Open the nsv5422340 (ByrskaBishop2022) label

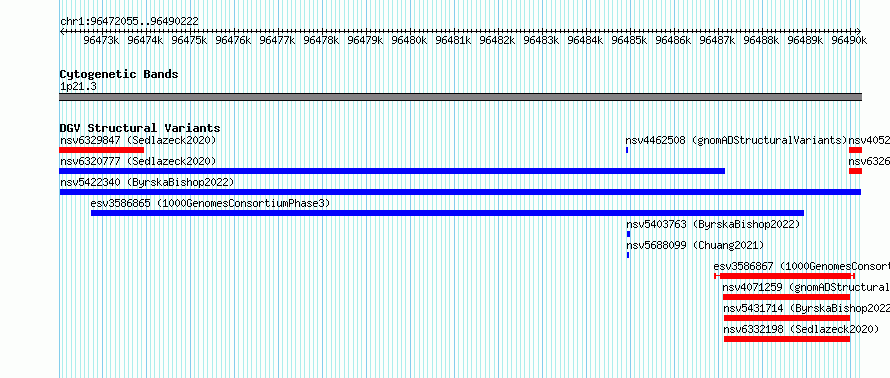pyautogui.click(x=147, y=182)
